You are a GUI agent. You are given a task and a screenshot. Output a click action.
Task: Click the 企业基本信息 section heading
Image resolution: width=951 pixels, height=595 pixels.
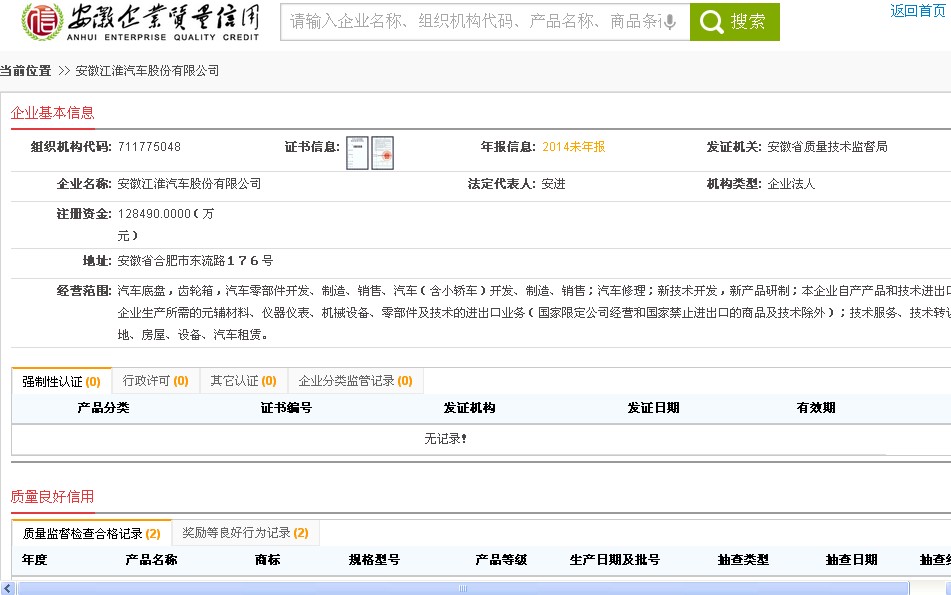[52, 113]
